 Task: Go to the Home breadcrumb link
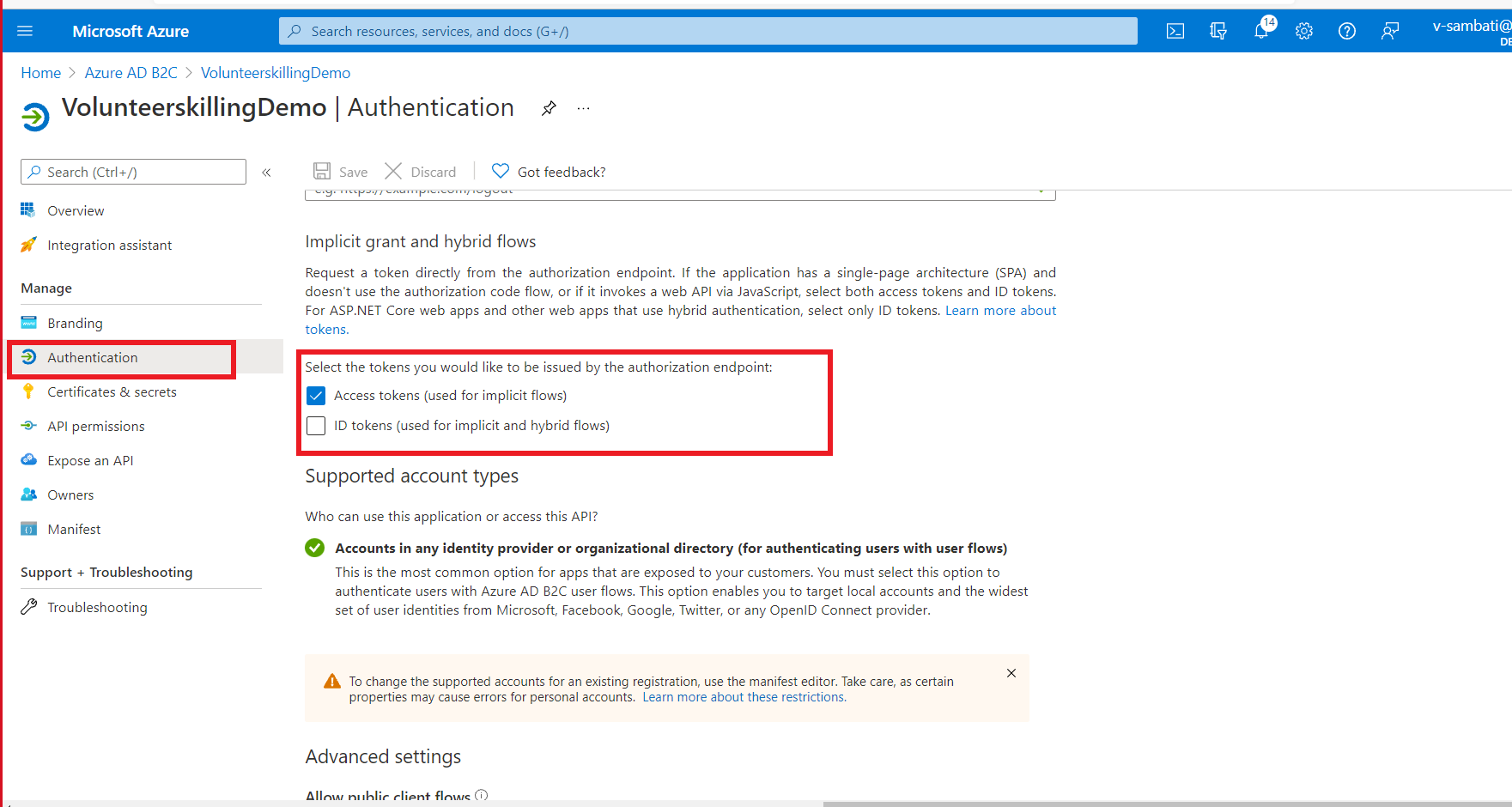coord(40,73)
